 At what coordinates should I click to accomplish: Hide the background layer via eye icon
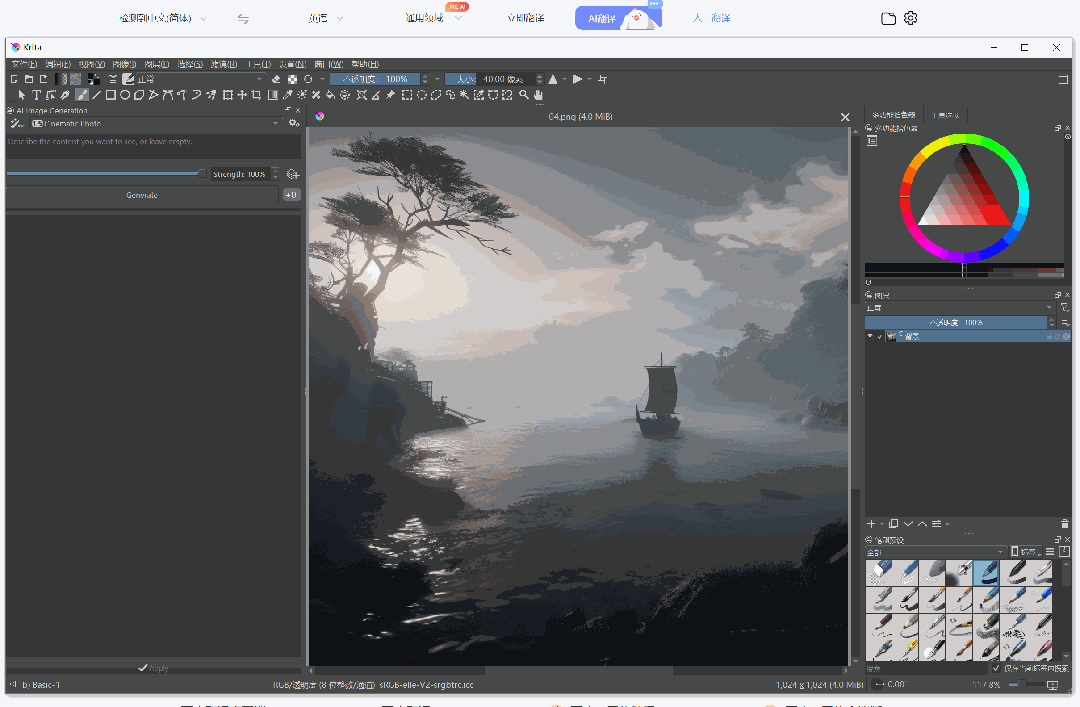coord(870,336)
